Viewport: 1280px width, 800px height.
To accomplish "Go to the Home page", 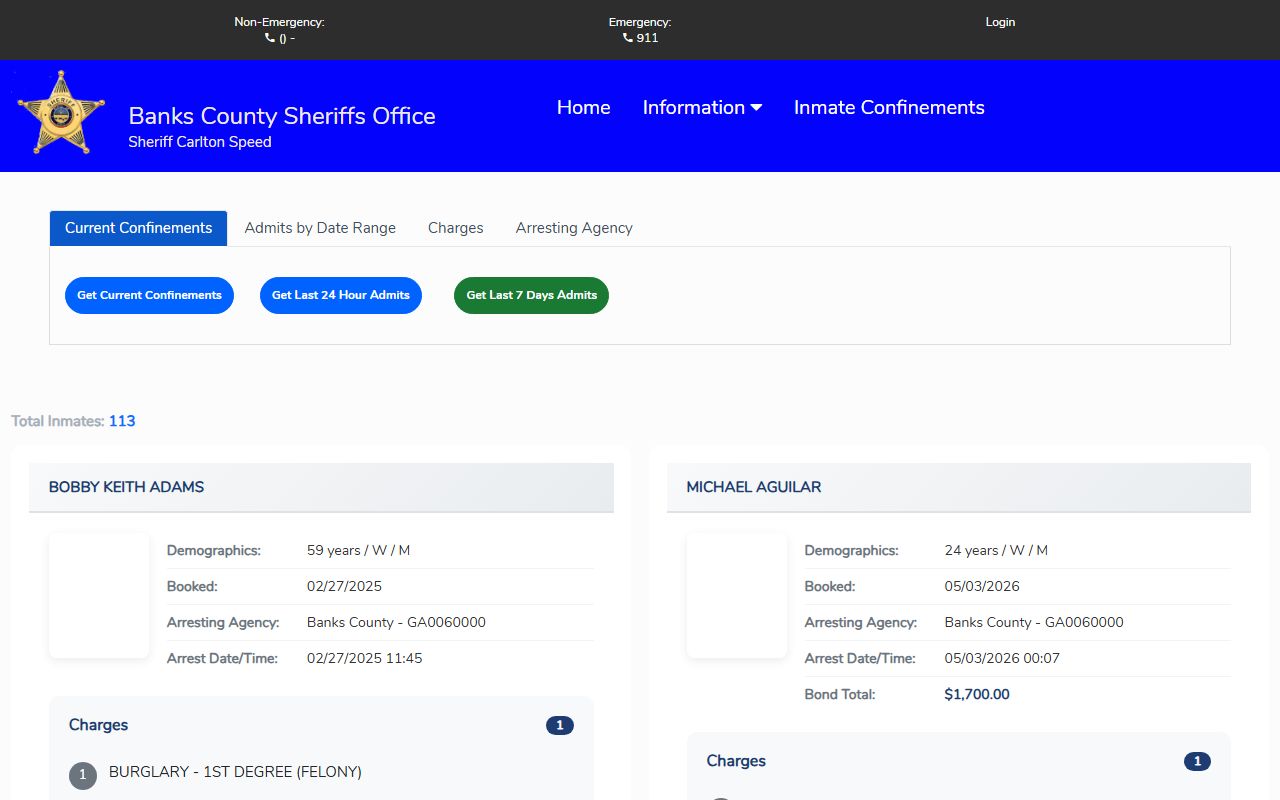I will [584, 107].
